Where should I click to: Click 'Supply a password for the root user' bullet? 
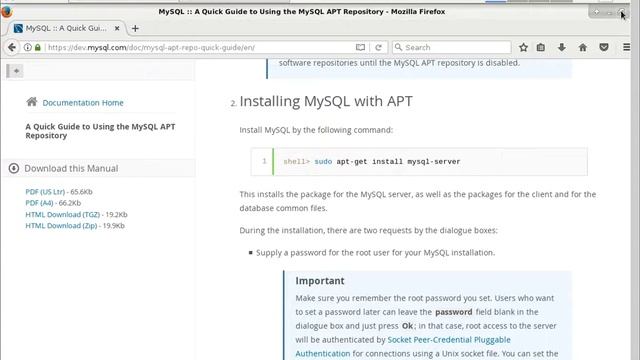point(375,253)
